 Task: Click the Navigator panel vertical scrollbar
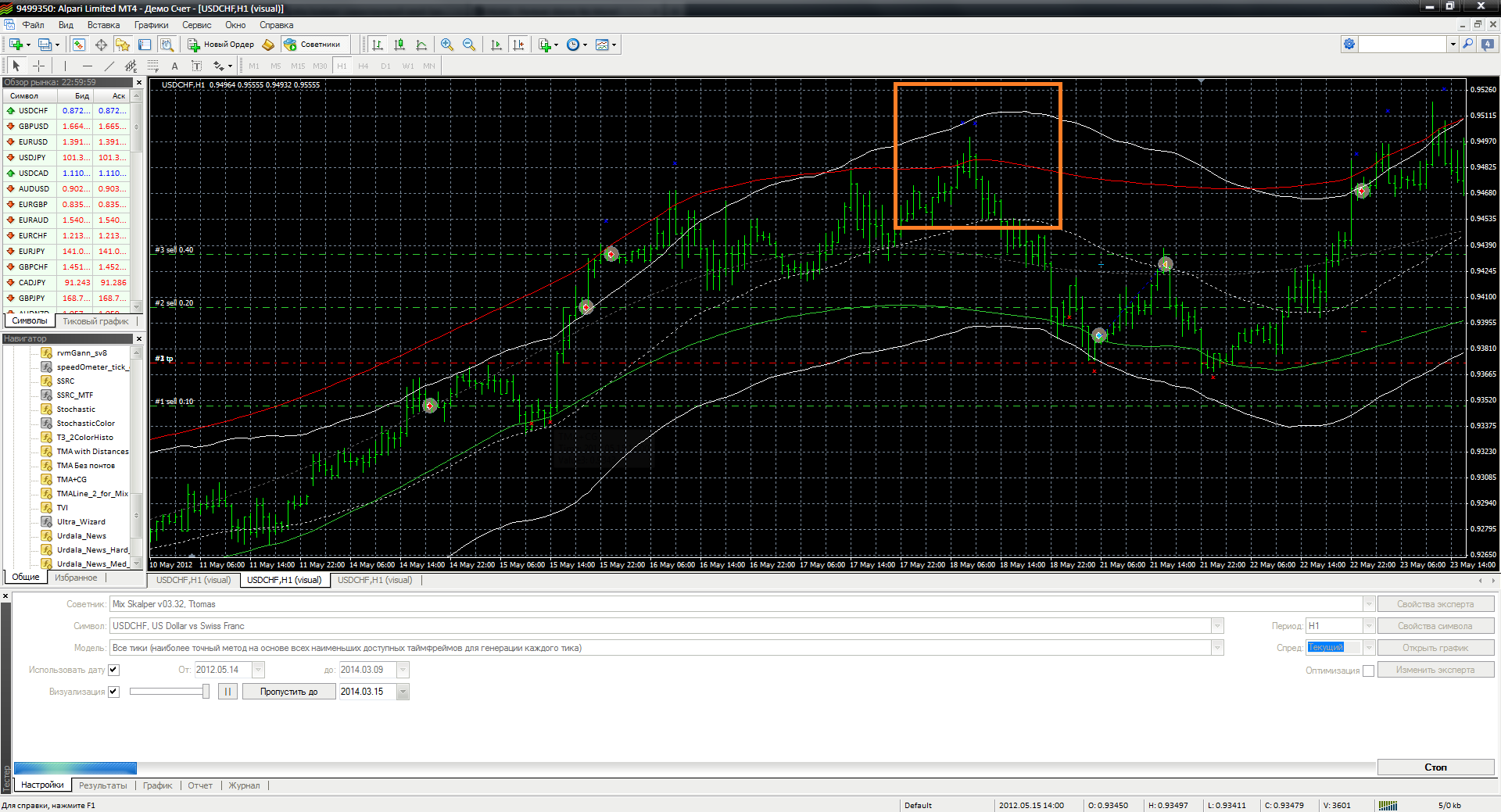(x=137, y=457)
